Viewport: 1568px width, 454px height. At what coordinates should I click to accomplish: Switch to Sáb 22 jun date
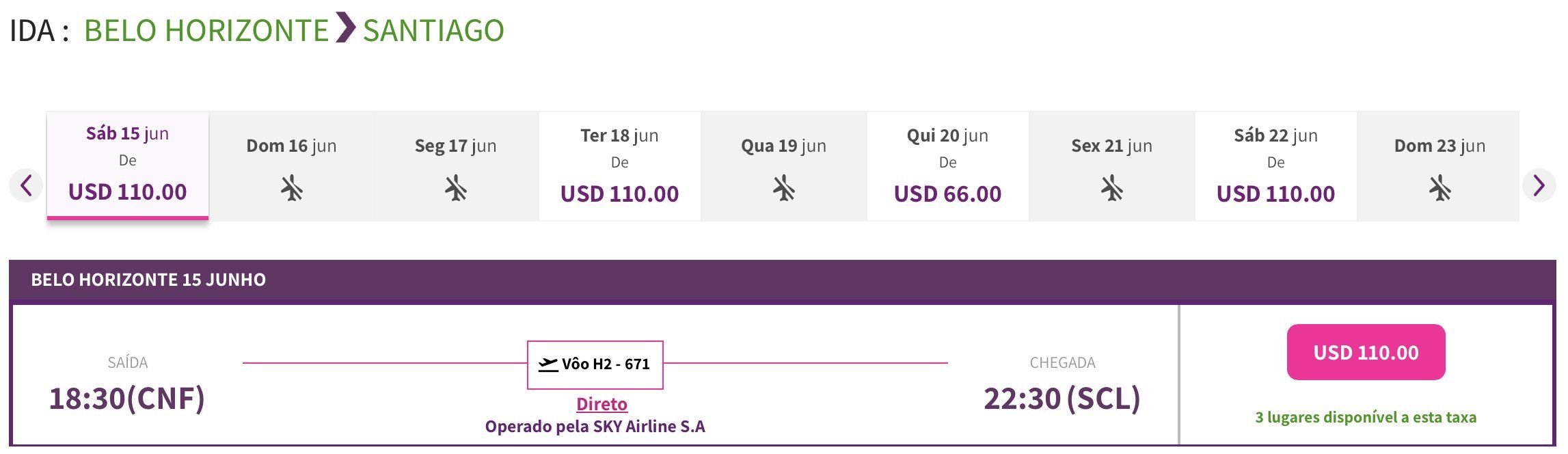1275,166
